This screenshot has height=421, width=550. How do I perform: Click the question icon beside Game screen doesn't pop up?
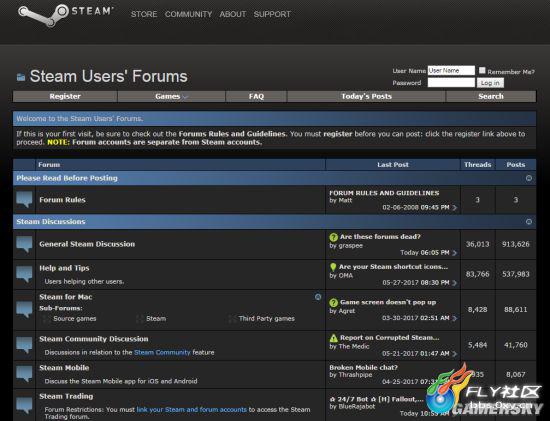334,303
